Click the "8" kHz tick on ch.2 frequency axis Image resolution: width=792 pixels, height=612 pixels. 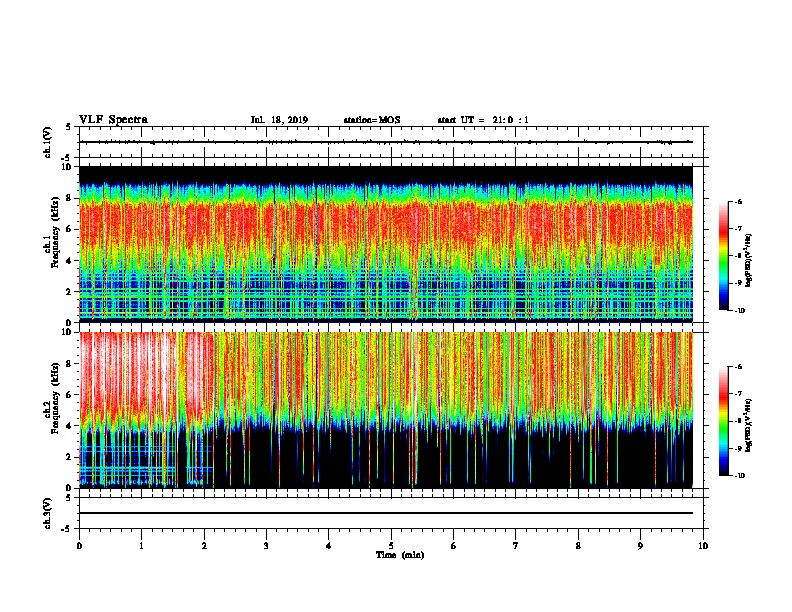point(70,364)
